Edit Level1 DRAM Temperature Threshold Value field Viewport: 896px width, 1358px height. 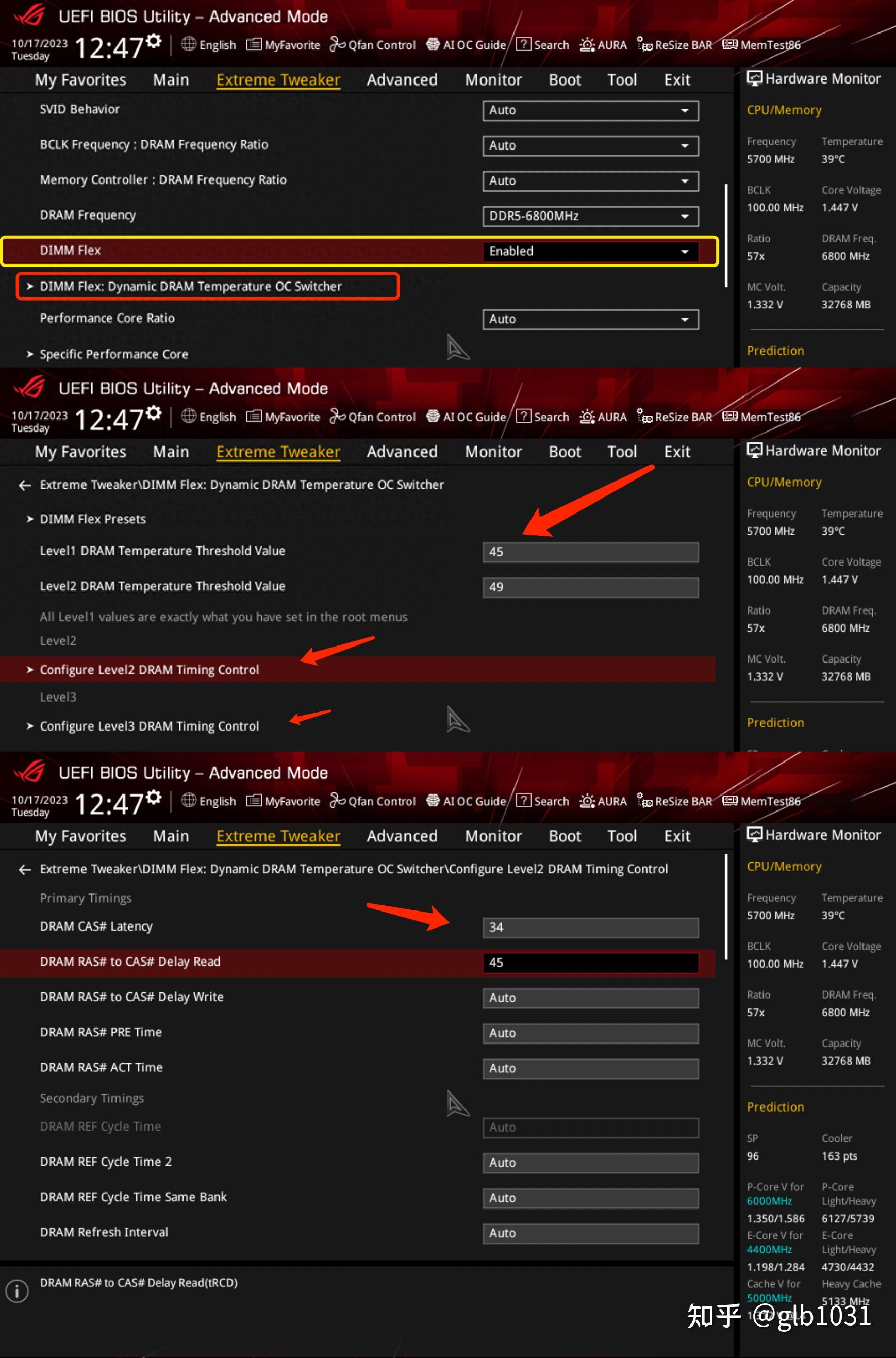(590, 552)
